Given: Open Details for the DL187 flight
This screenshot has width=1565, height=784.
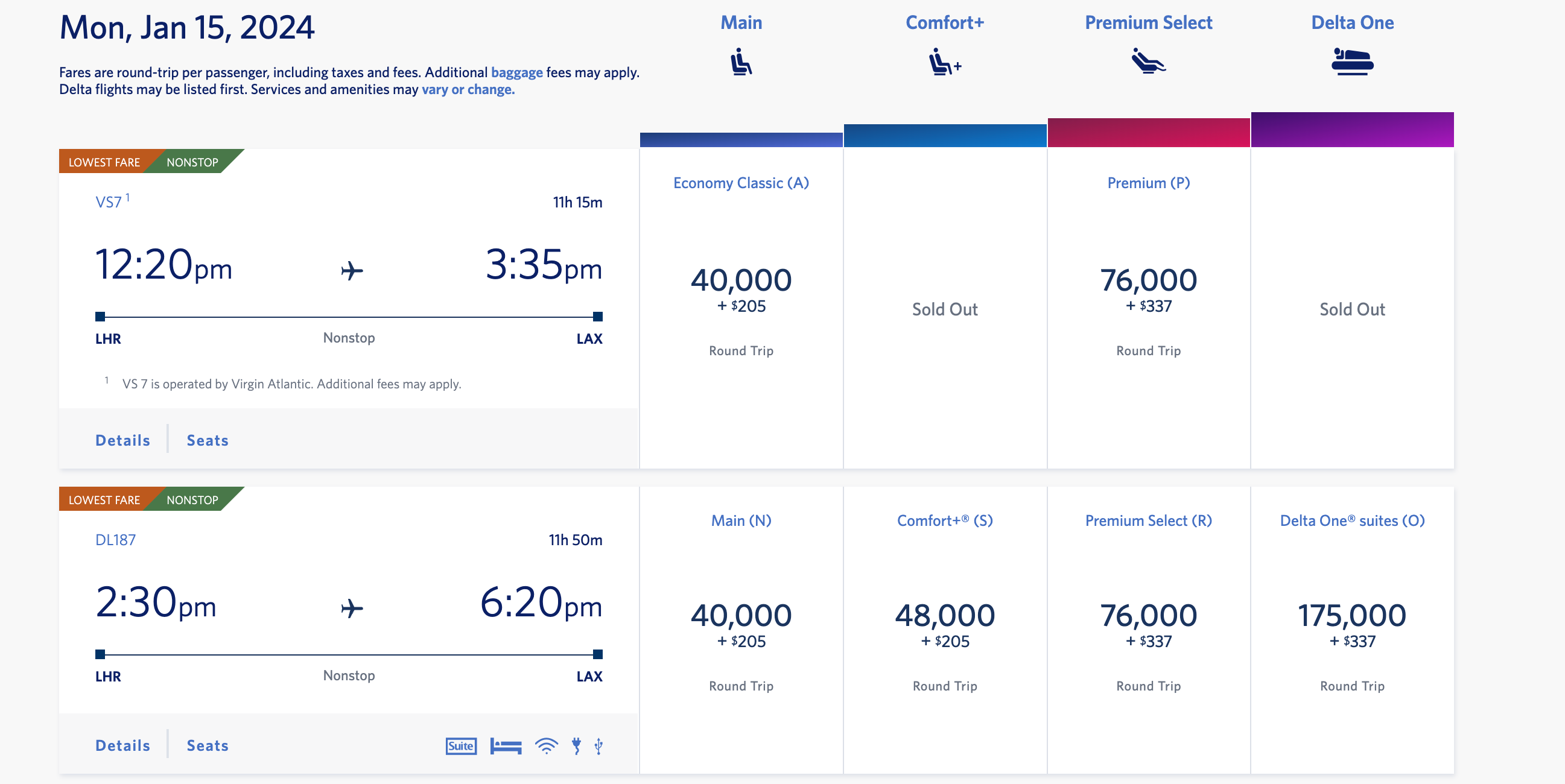Looking at the screenshot, I should click(x=122, y=746).
